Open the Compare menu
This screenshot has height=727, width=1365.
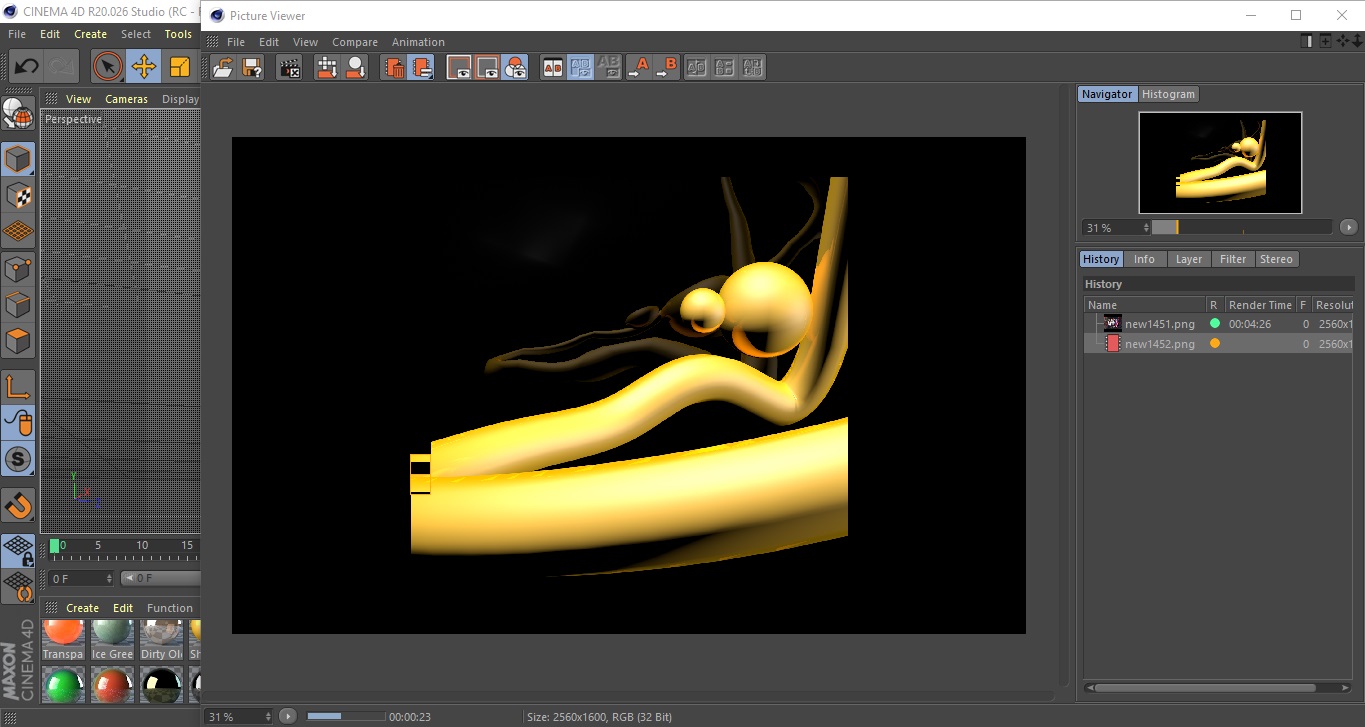pyautogui.click(x=354, y=42)
